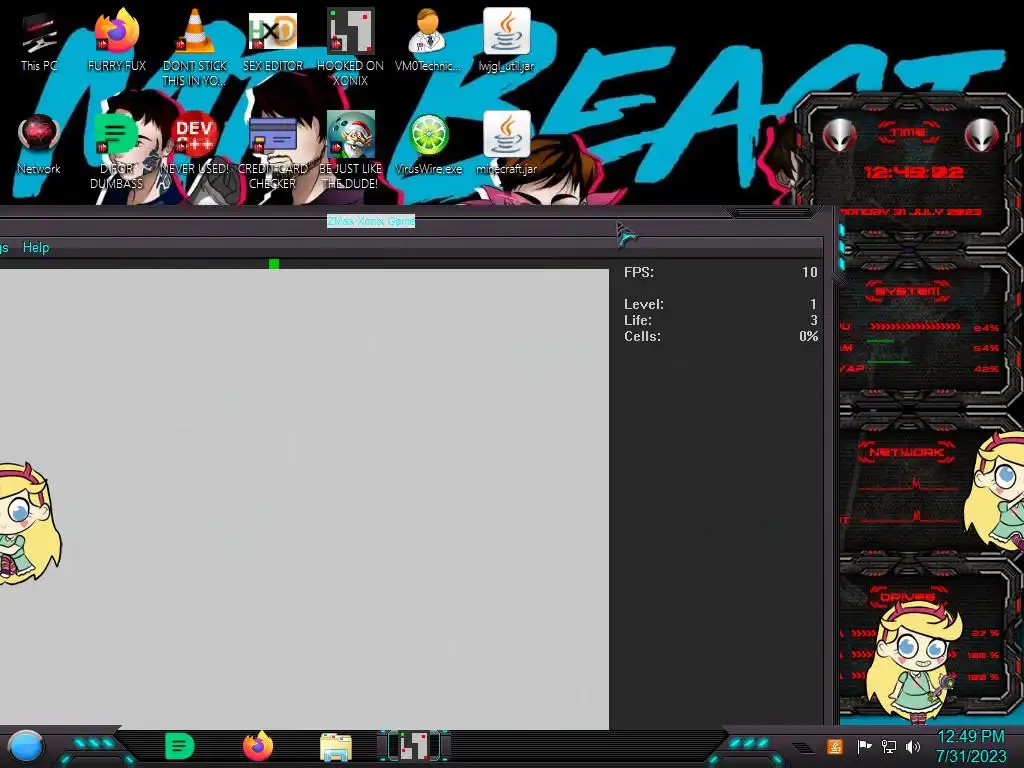The image size is (1024, 768).
Task: Select the lwjgl_util.jar file icon
Action: 506,41
